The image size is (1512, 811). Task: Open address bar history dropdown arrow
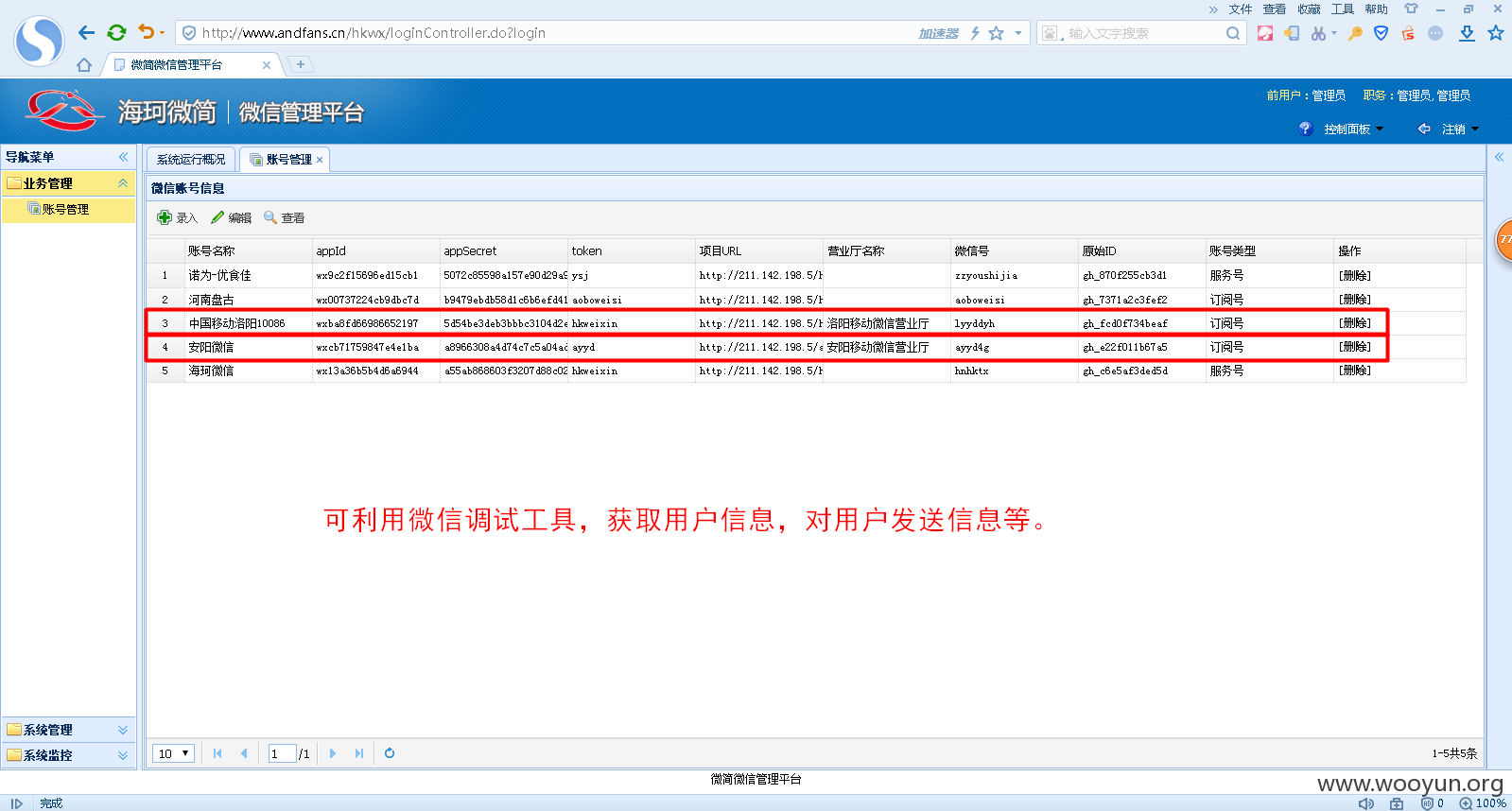[1018, 33]
